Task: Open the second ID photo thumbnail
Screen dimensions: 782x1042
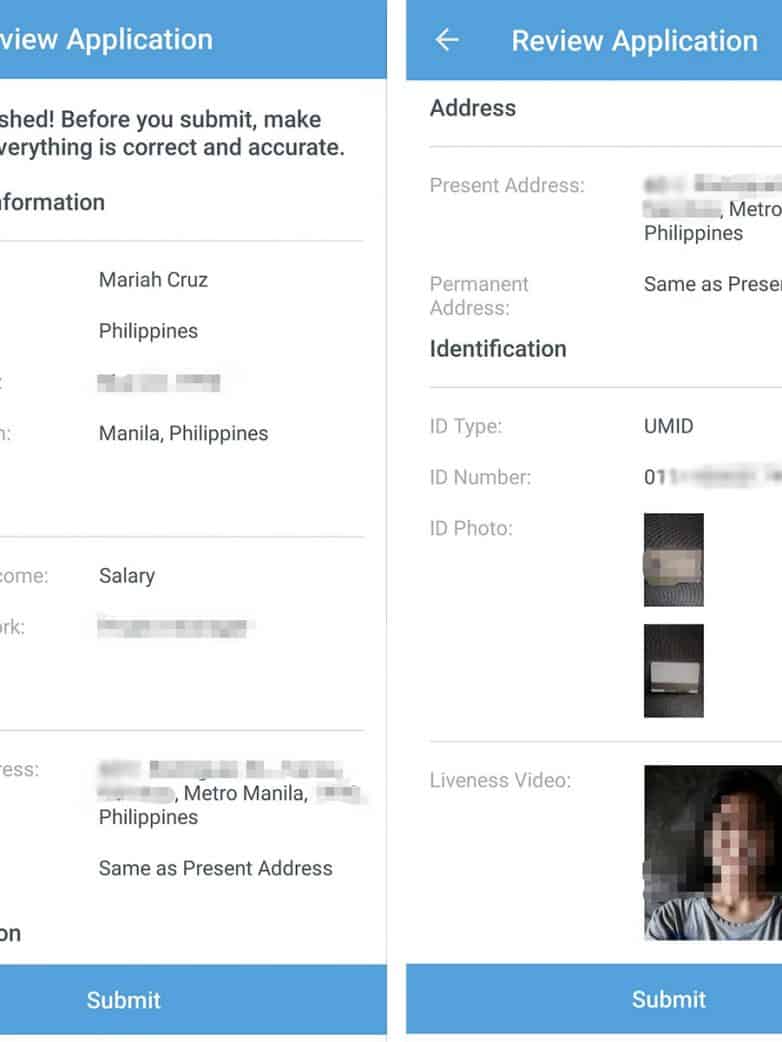Action: point(673,670)
